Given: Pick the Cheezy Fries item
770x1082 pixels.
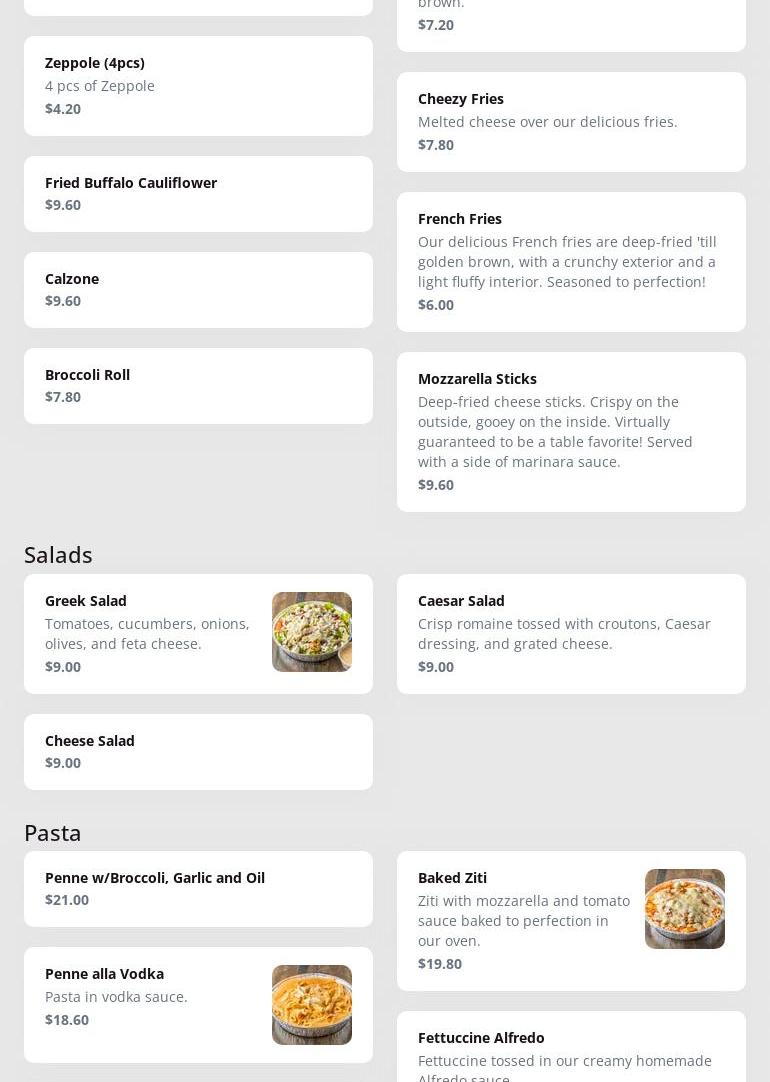Looking at the screenshot, I should click(x=571, y=122).
